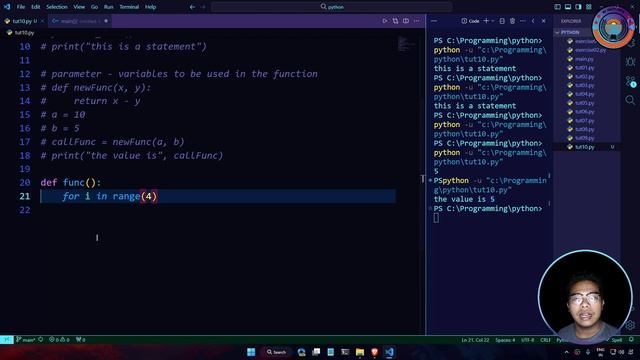Change end of line via CRLF
This screenshot has height=360, width=640.
tap(545, 340)
